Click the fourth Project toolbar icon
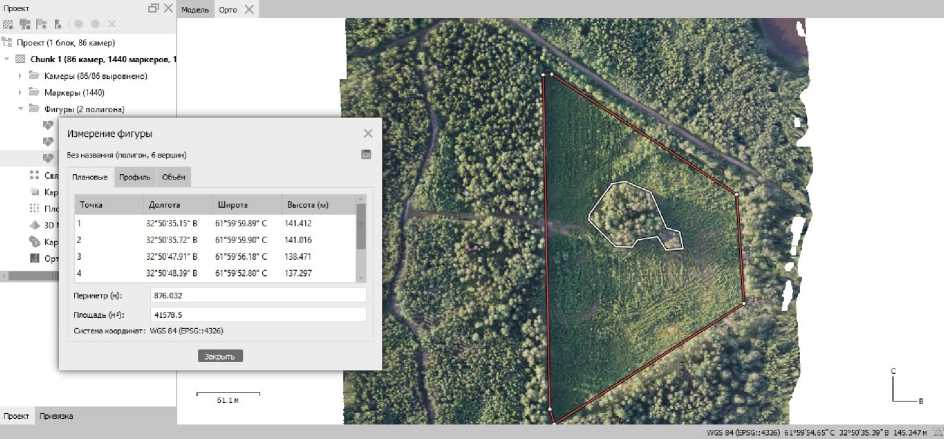The width and height of the screenshot is (944, 439). click(57, 25)
